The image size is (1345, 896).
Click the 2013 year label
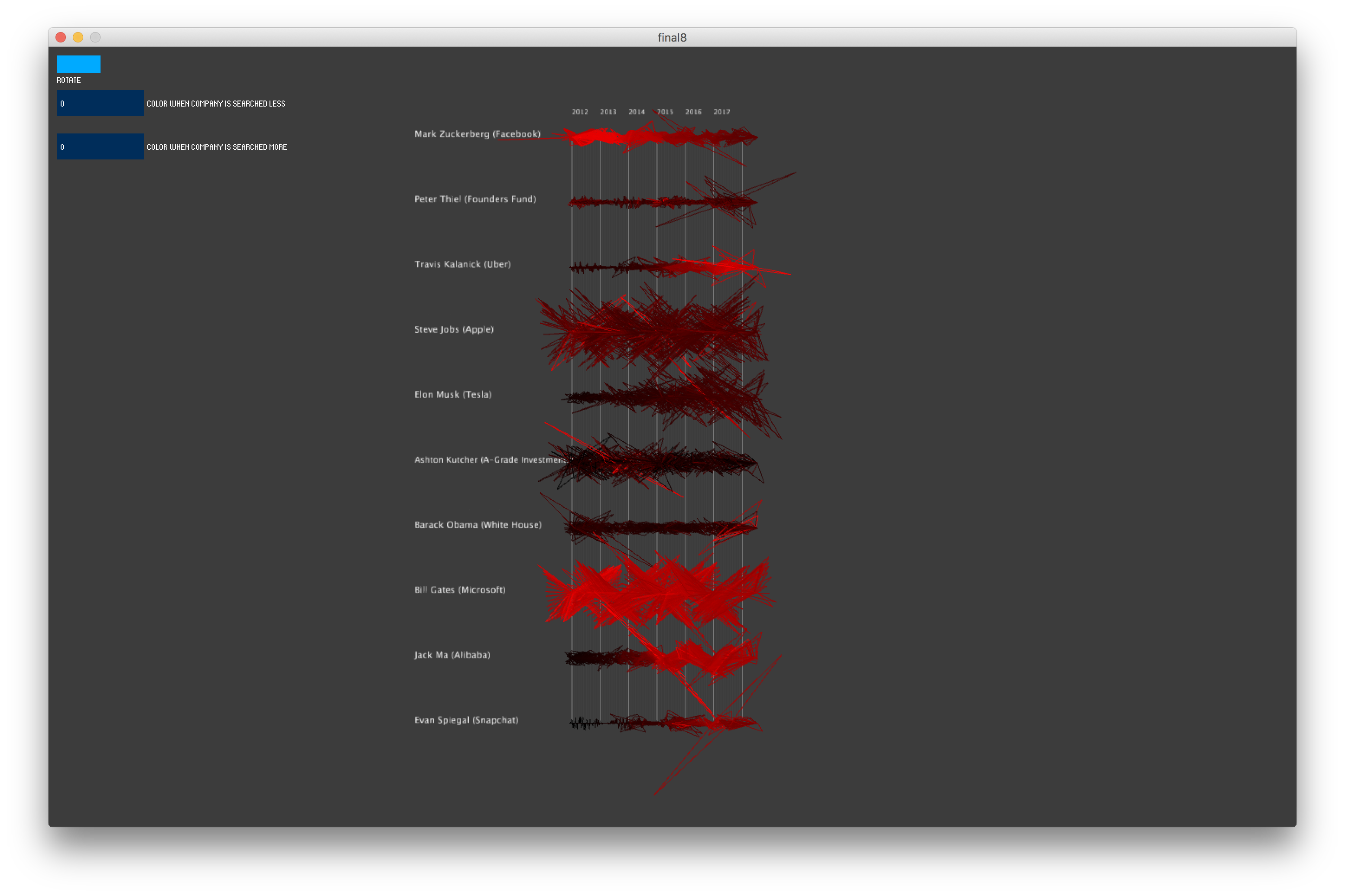click(608, 112)
